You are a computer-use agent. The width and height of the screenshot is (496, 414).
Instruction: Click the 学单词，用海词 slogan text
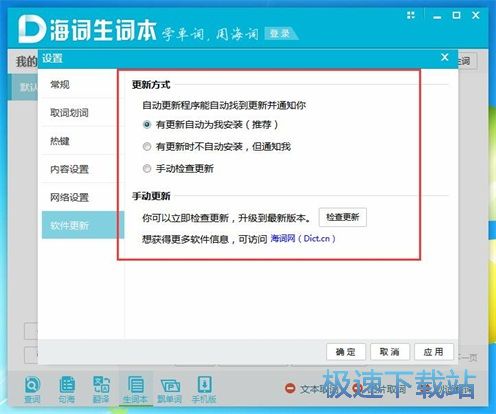210,34
